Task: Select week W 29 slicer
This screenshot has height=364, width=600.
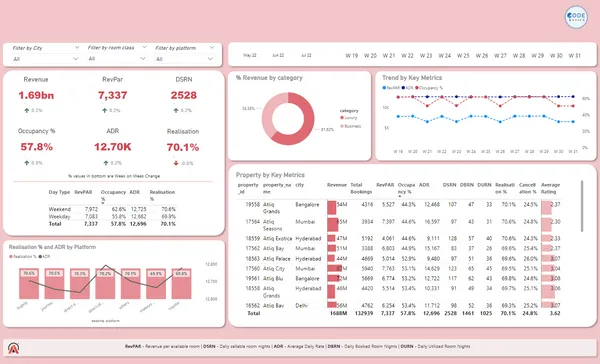Action: 538,55
